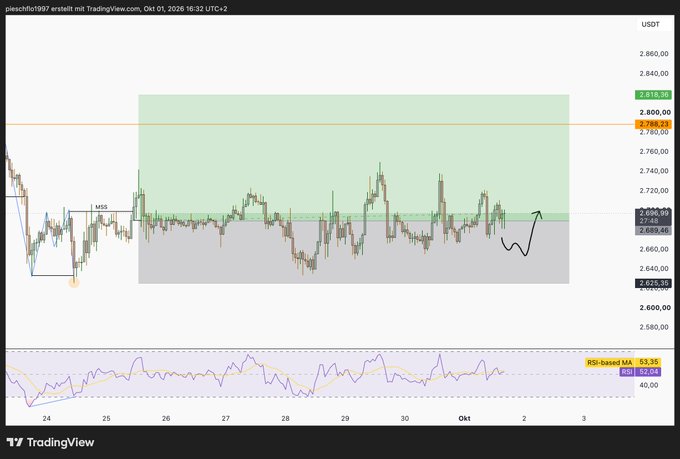Select the orange circle marker at swing low
This screenshot has height=459, width=680.
point(74,283)
